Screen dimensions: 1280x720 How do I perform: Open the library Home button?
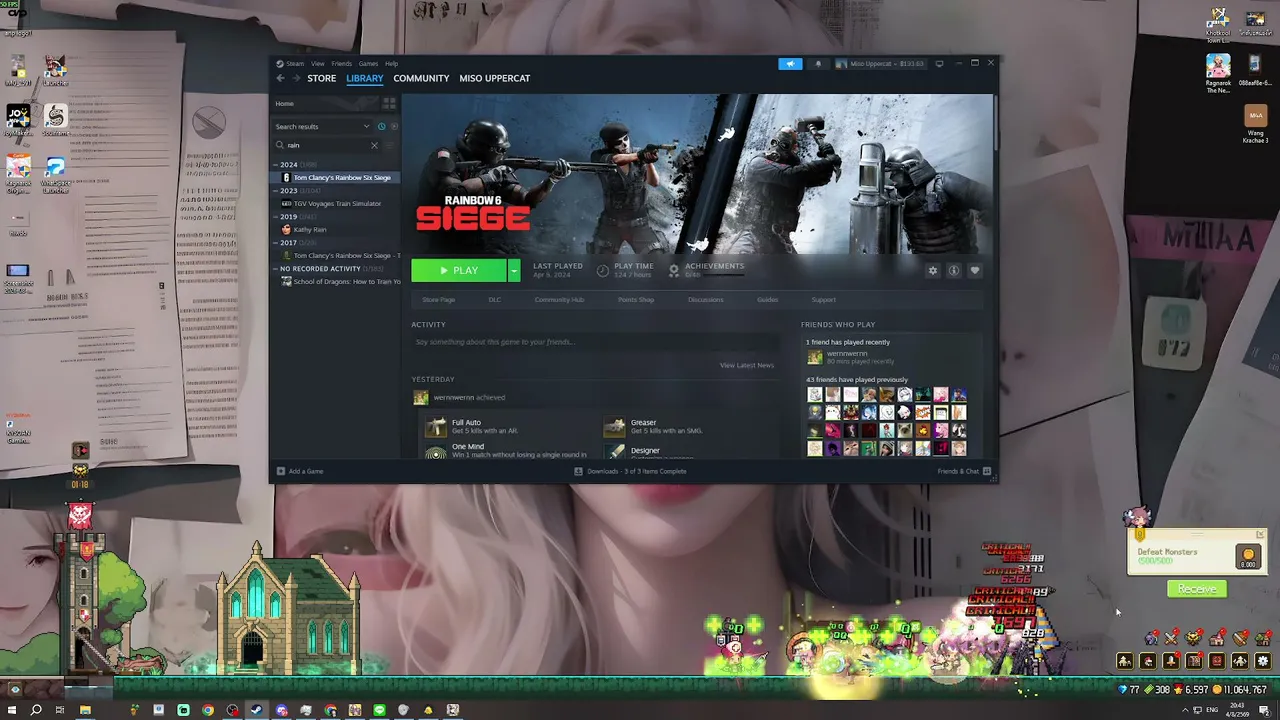323,103
